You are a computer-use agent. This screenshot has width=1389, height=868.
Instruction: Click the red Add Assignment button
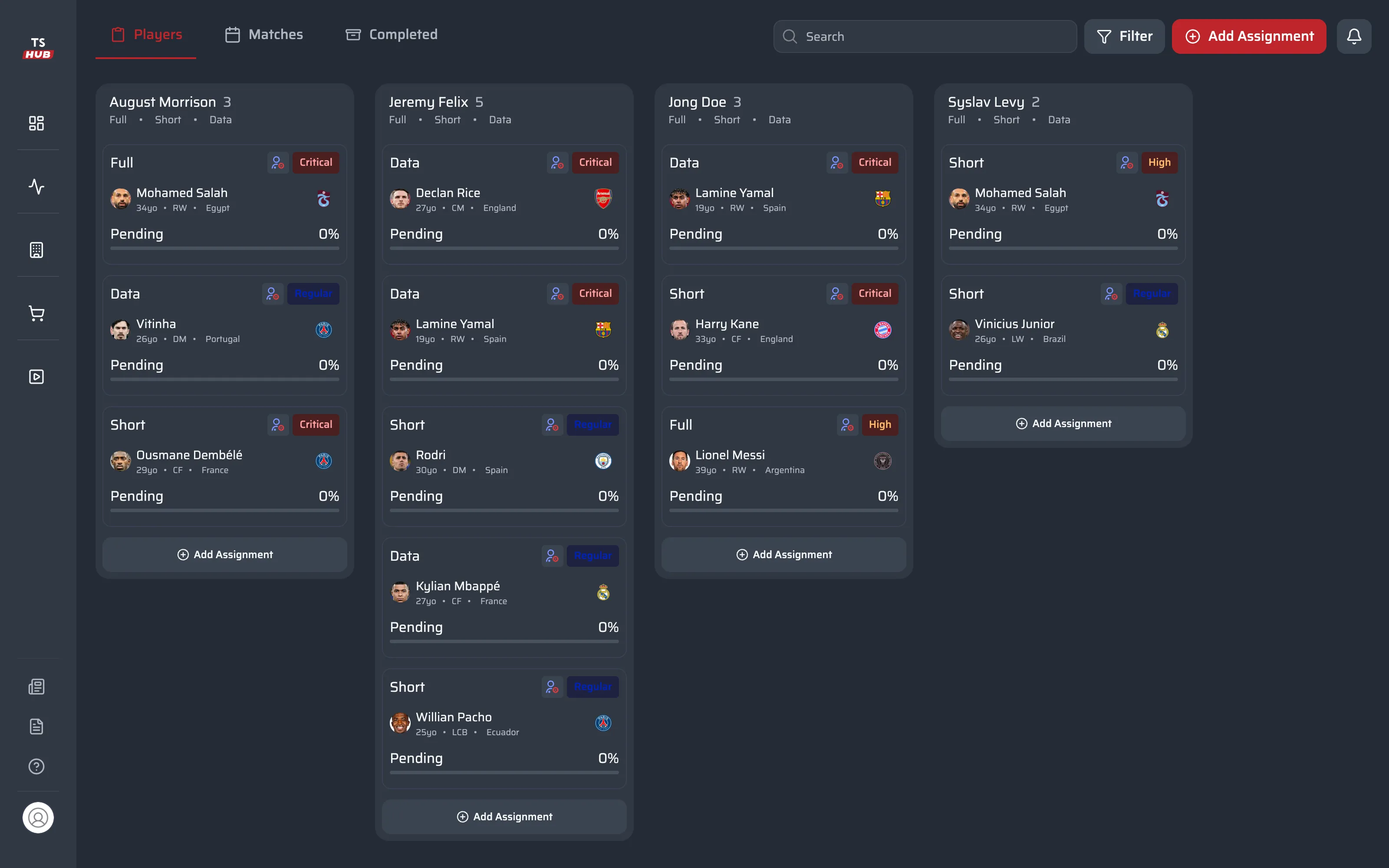tap(1249, 36)
